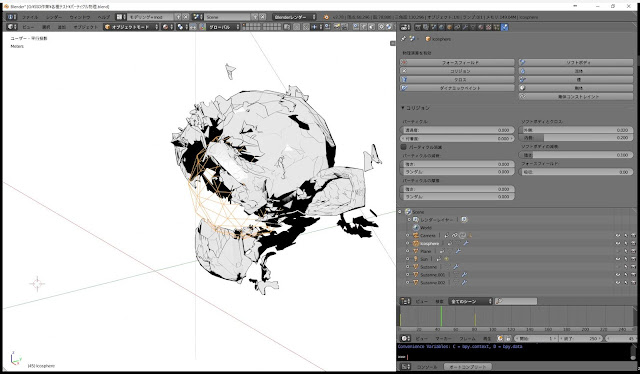This screenshot has height=374, width=640.
Task: Click the Scene name field in header
Action: [227, 17]
